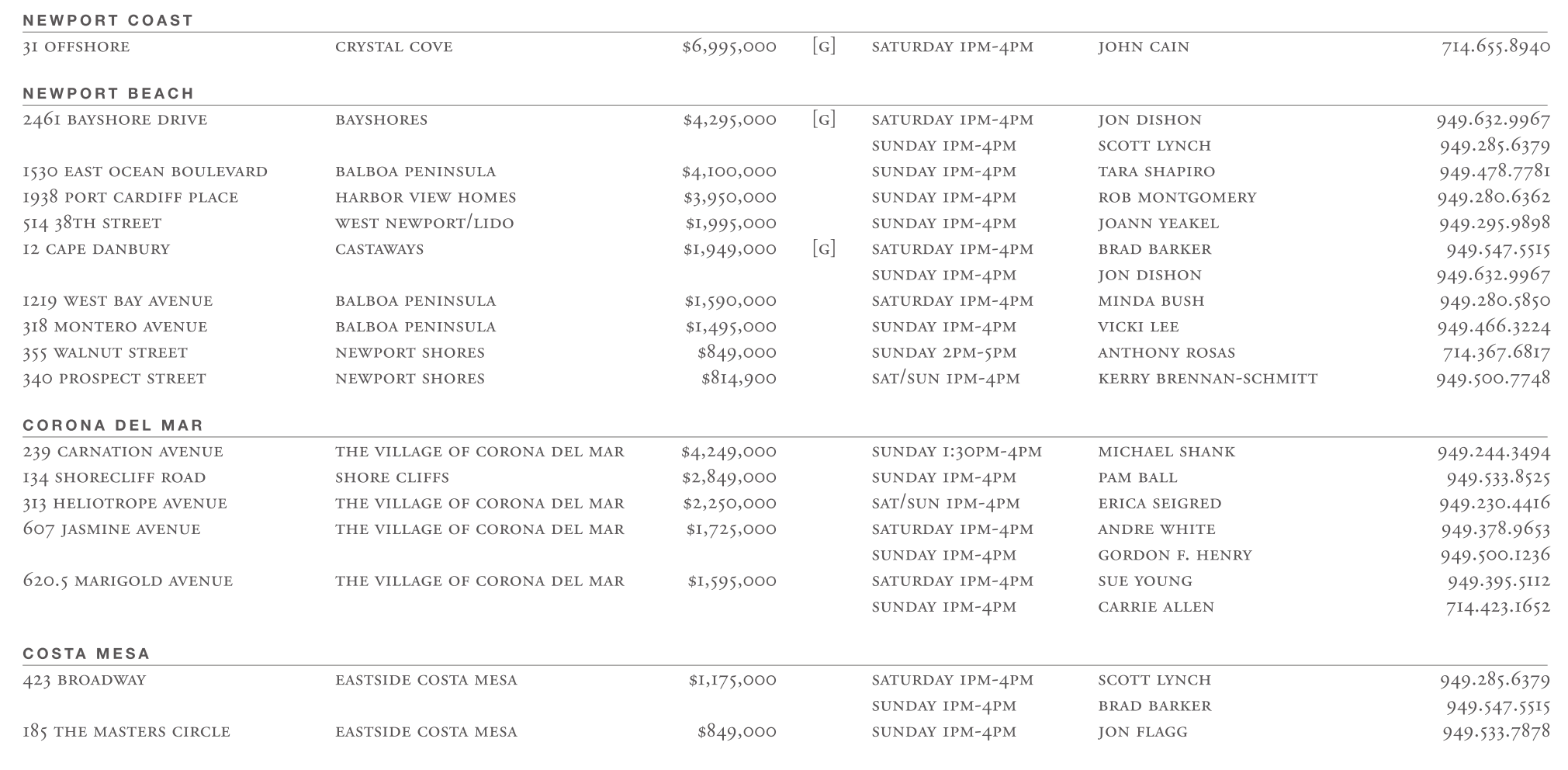Click the 185 The Masters Circle address
This screenshot has height=770, width=1568.
pyautogui.click(x=126, y=732)
